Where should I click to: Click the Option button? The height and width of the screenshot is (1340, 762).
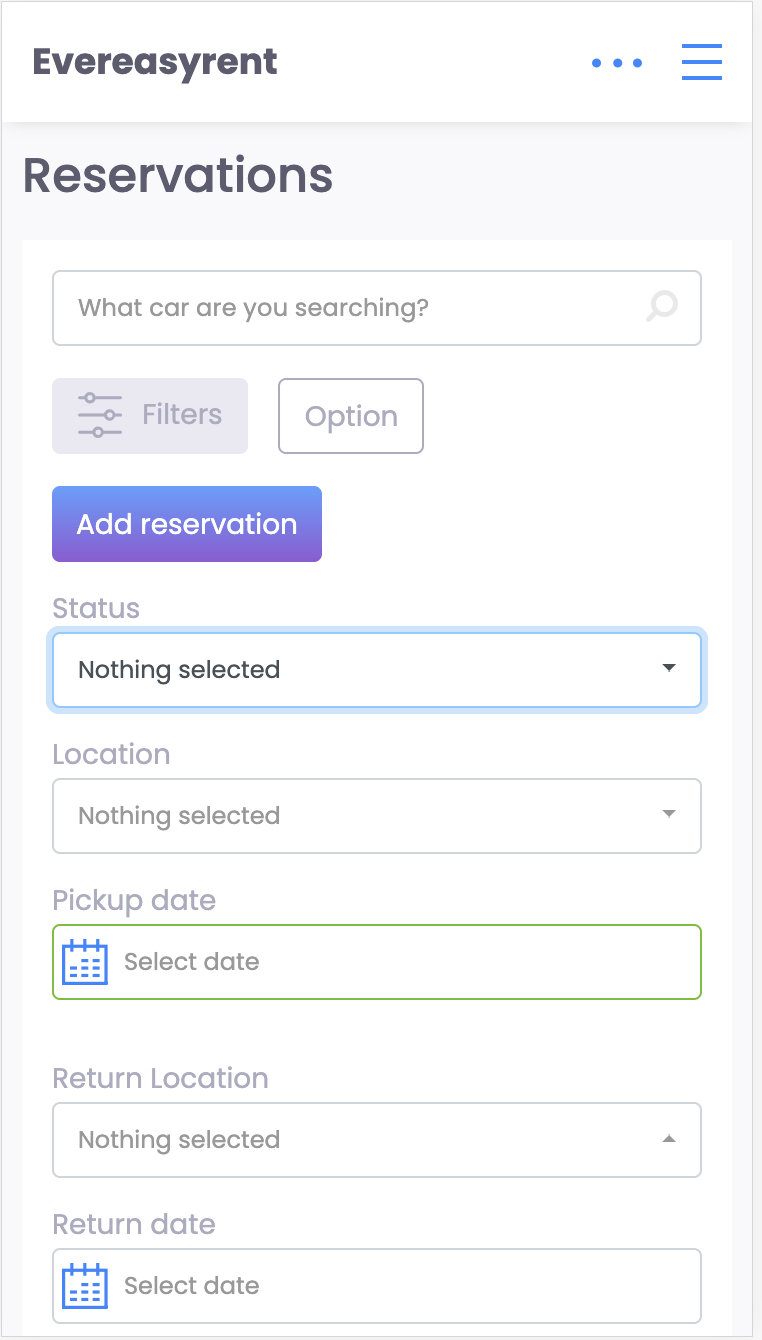[x=351, y=416]
